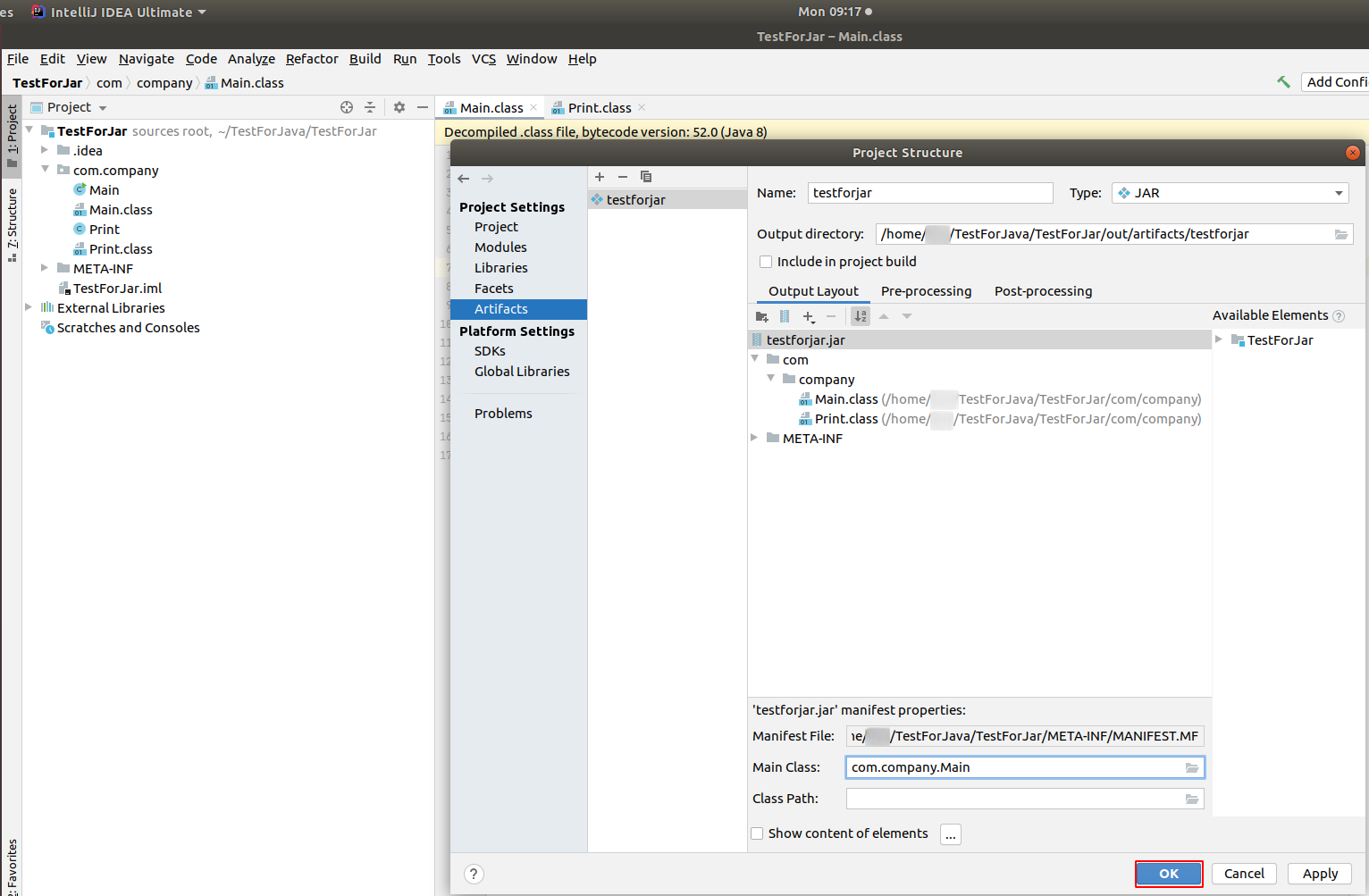Toggle sort elements by names and types

(861, 316)
